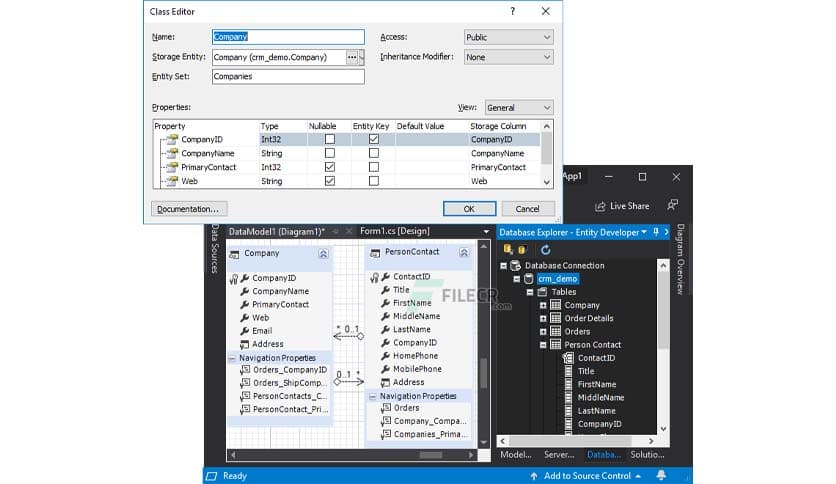Screen dimensions: 836x484
Task: Toggle Entity Key checkbox for CompanyID
Action: [374, 139]
